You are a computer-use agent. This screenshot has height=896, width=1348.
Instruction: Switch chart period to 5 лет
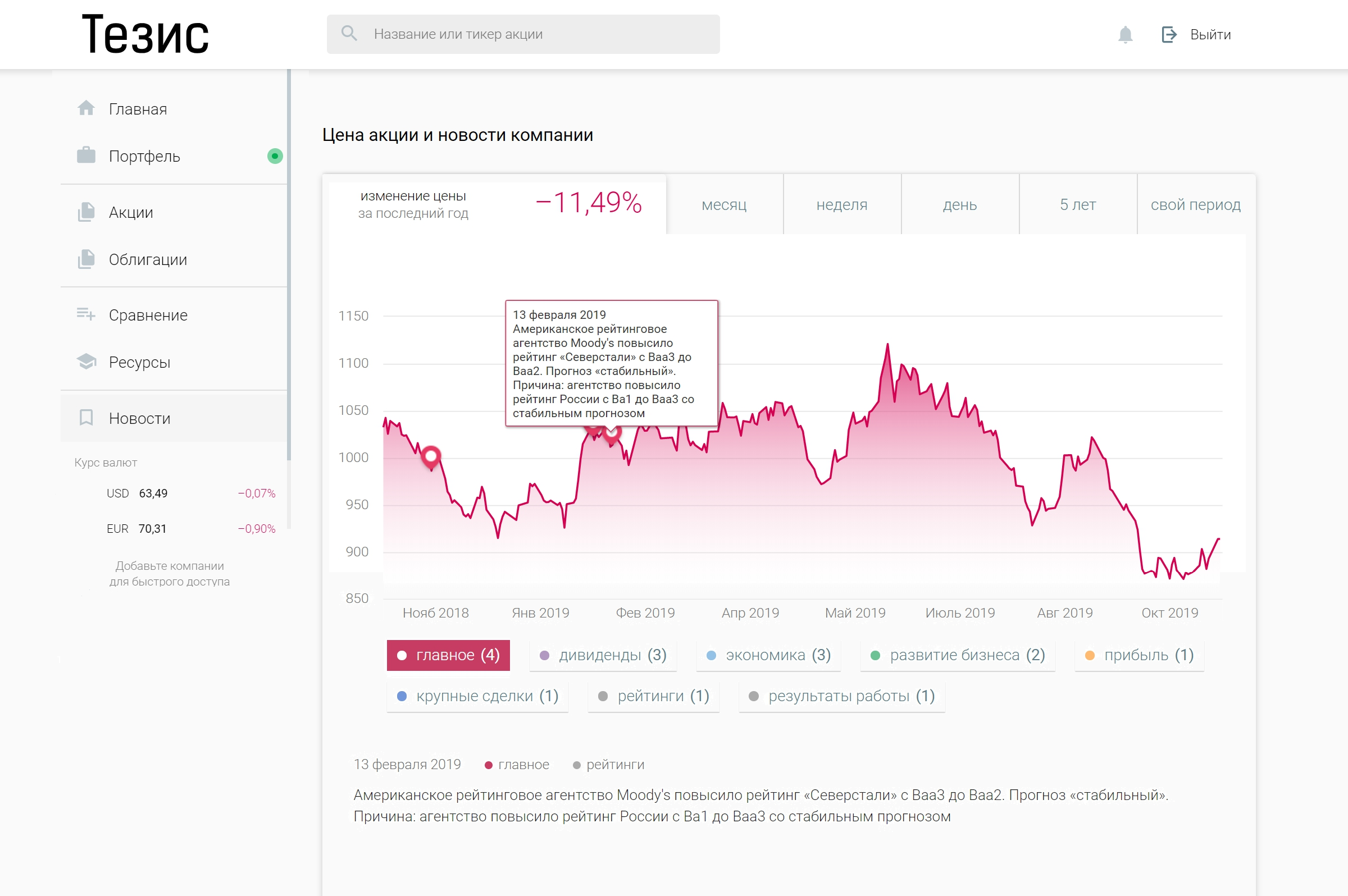(x=1078, y=204)
